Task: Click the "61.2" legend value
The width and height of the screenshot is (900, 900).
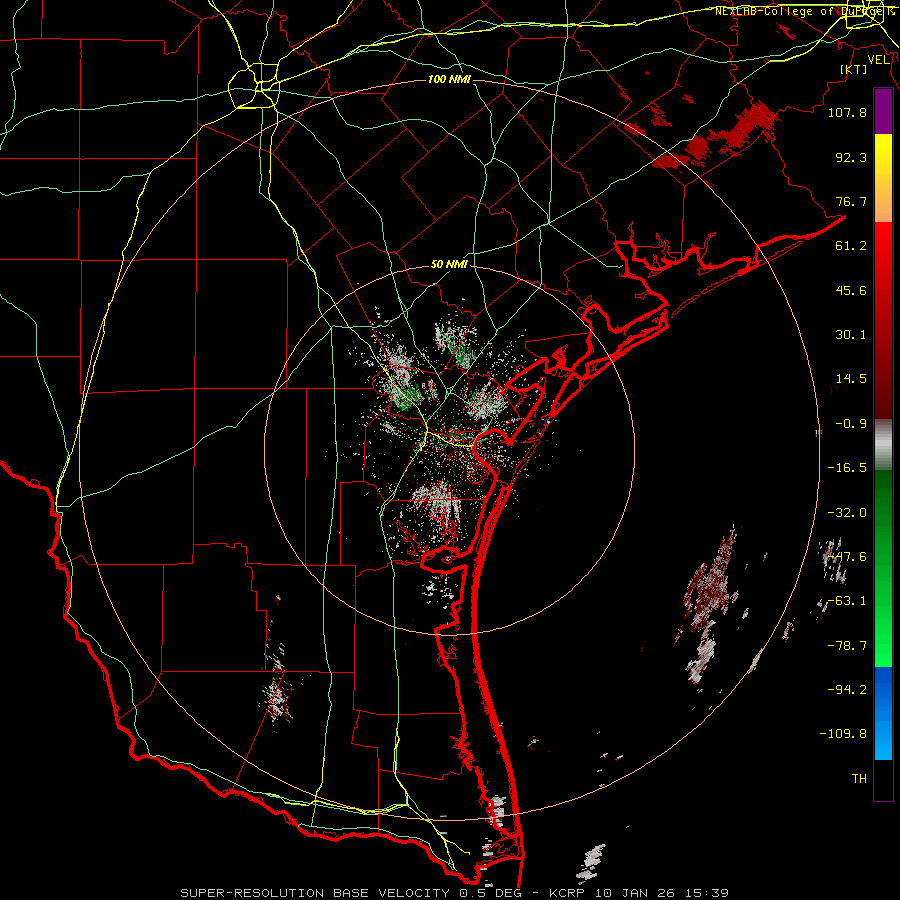Action: click(x=851, y=246)
